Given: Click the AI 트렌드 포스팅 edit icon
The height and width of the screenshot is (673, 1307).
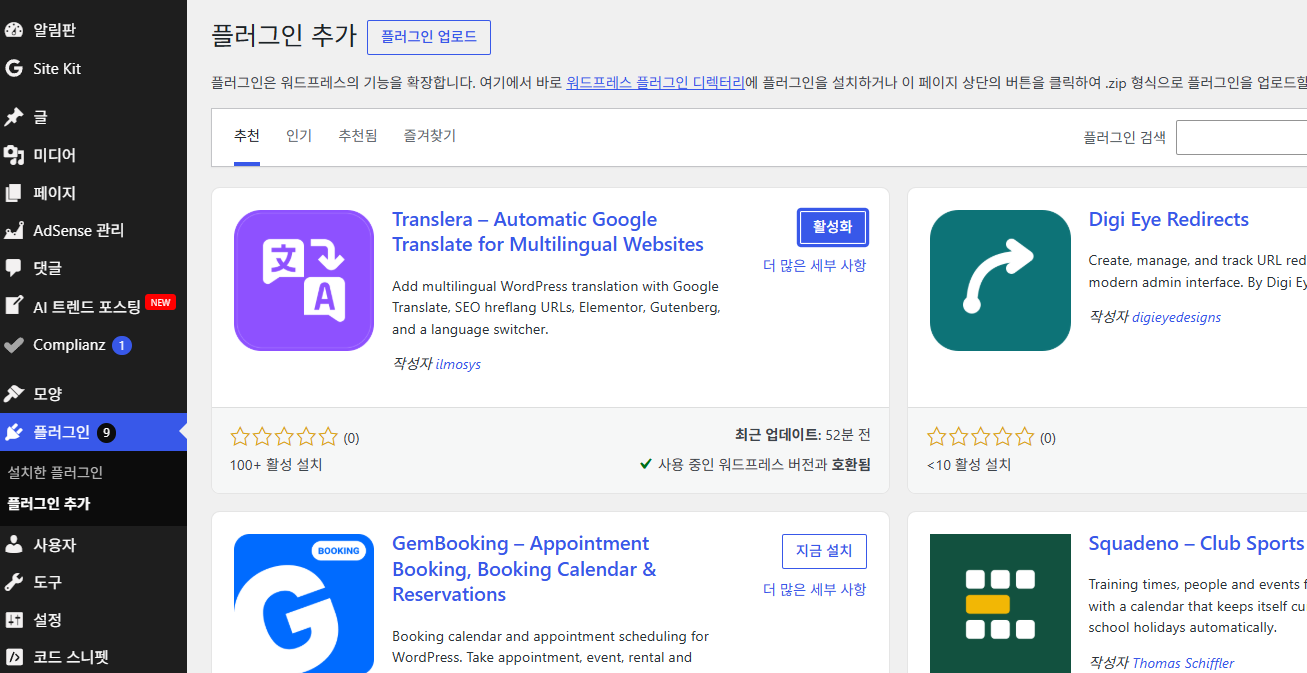Looking at the screenshot, I should tap(14, 306).
